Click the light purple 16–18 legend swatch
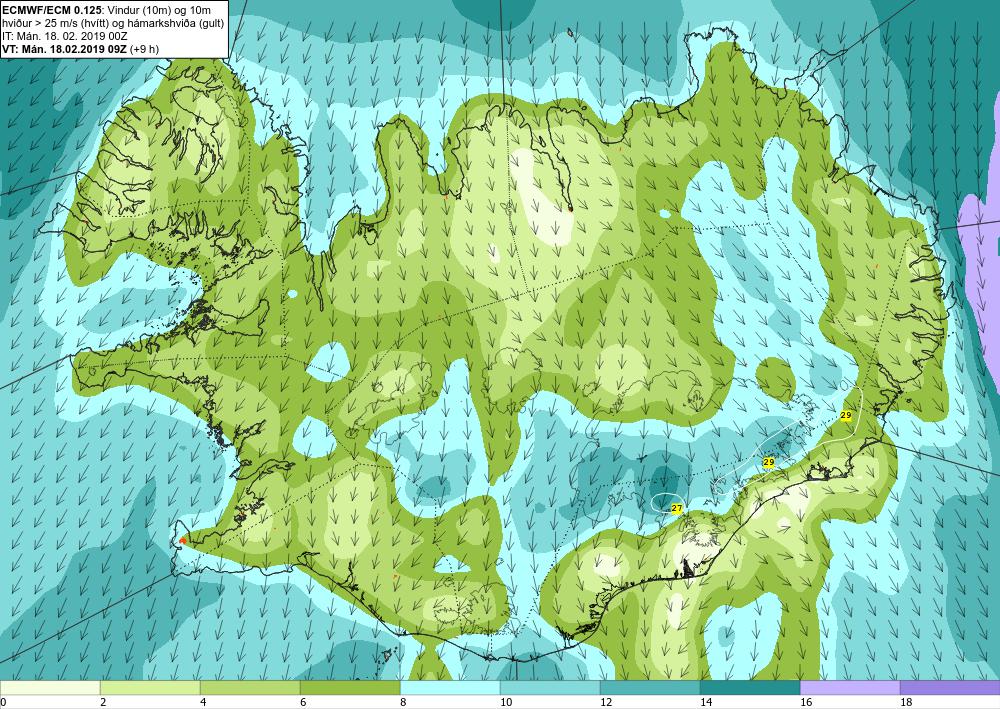Viewport: 1000px width, 709px height. click(850, 687)
